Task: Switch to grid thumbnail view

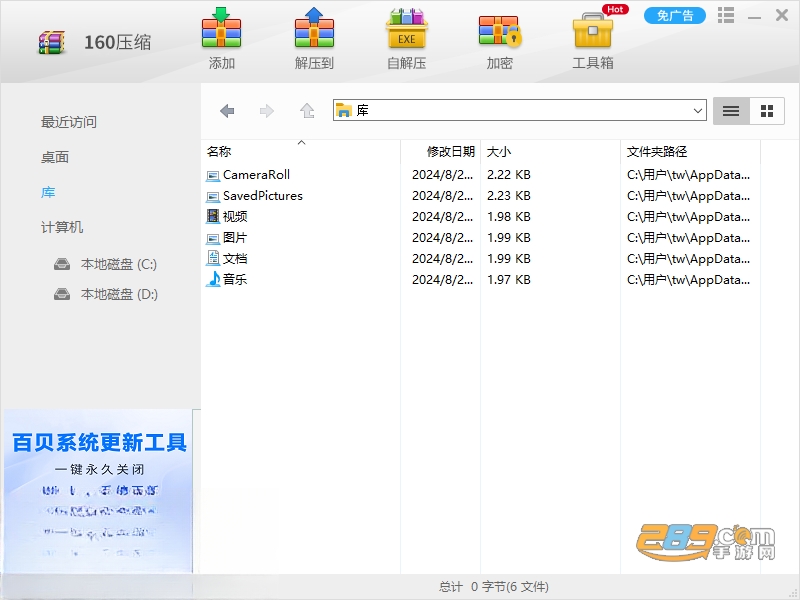Action: [767, 111]
